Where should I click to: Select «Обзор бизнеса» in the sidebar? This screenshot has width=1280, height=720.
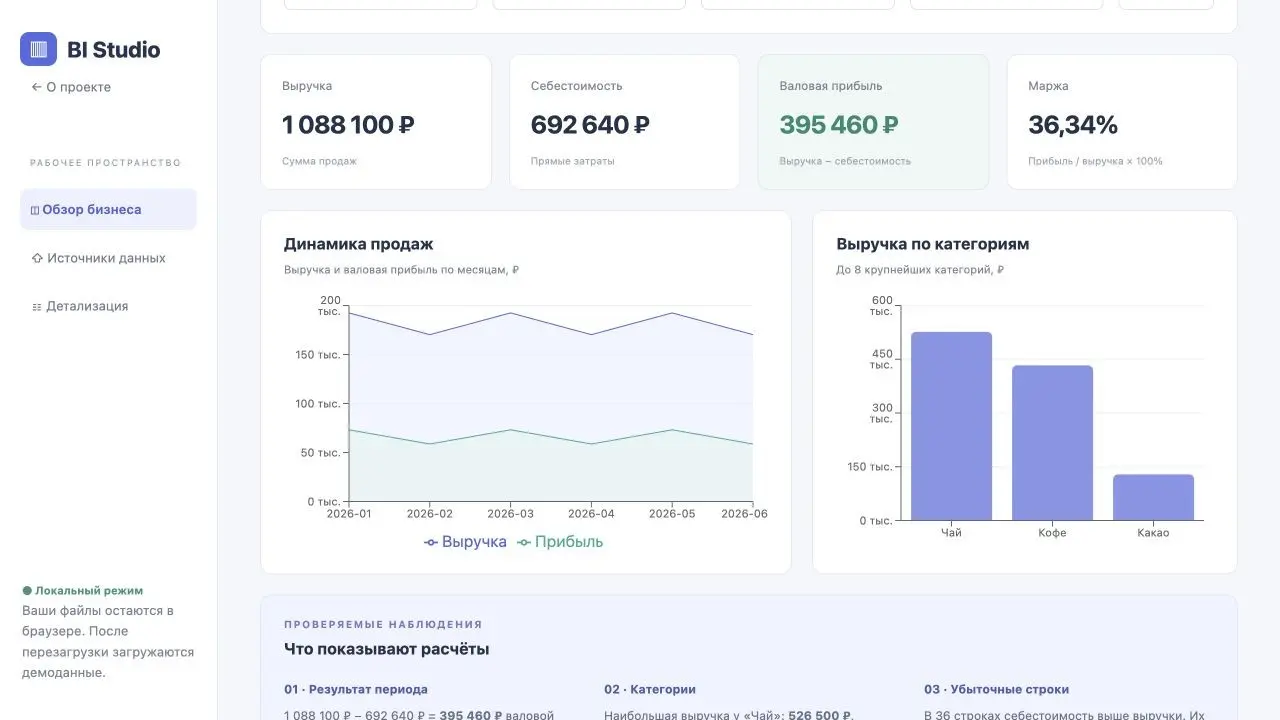pyautogui.click(x=108, y=210)
